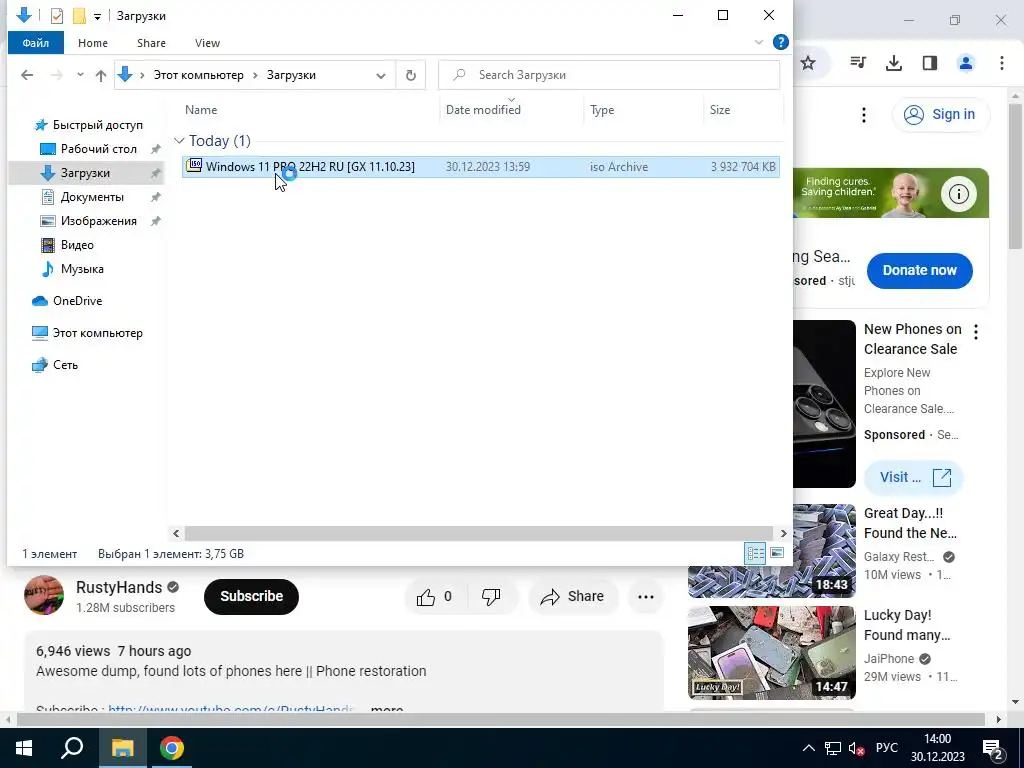Screen dimensions: 1024x768
Task: Collapse the Today (1) group
Action: [179, 141]
